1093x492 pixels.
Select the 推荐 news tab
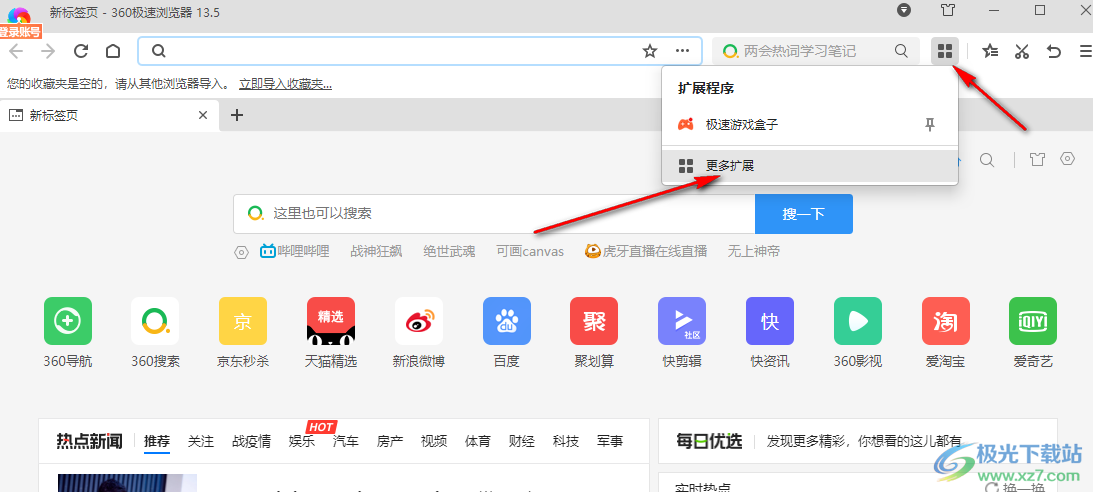click(x=157, y=441)
